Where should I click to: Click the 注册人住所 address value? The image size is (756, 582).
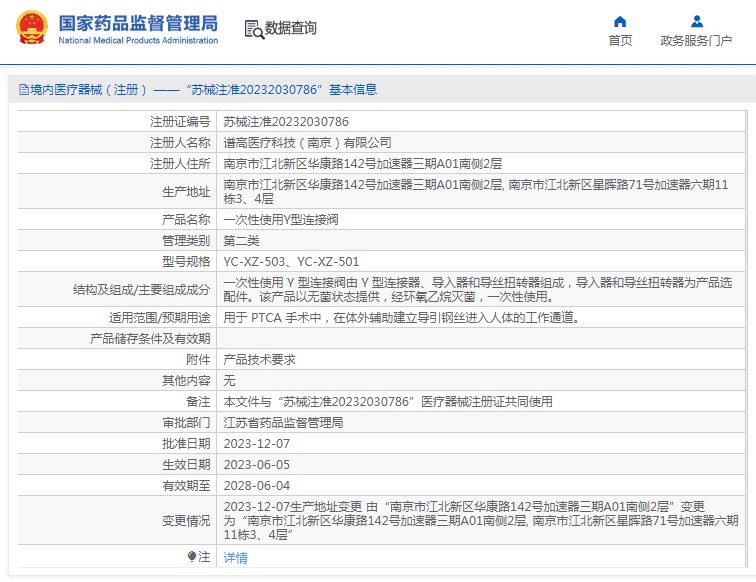click(x=363, y=163)
